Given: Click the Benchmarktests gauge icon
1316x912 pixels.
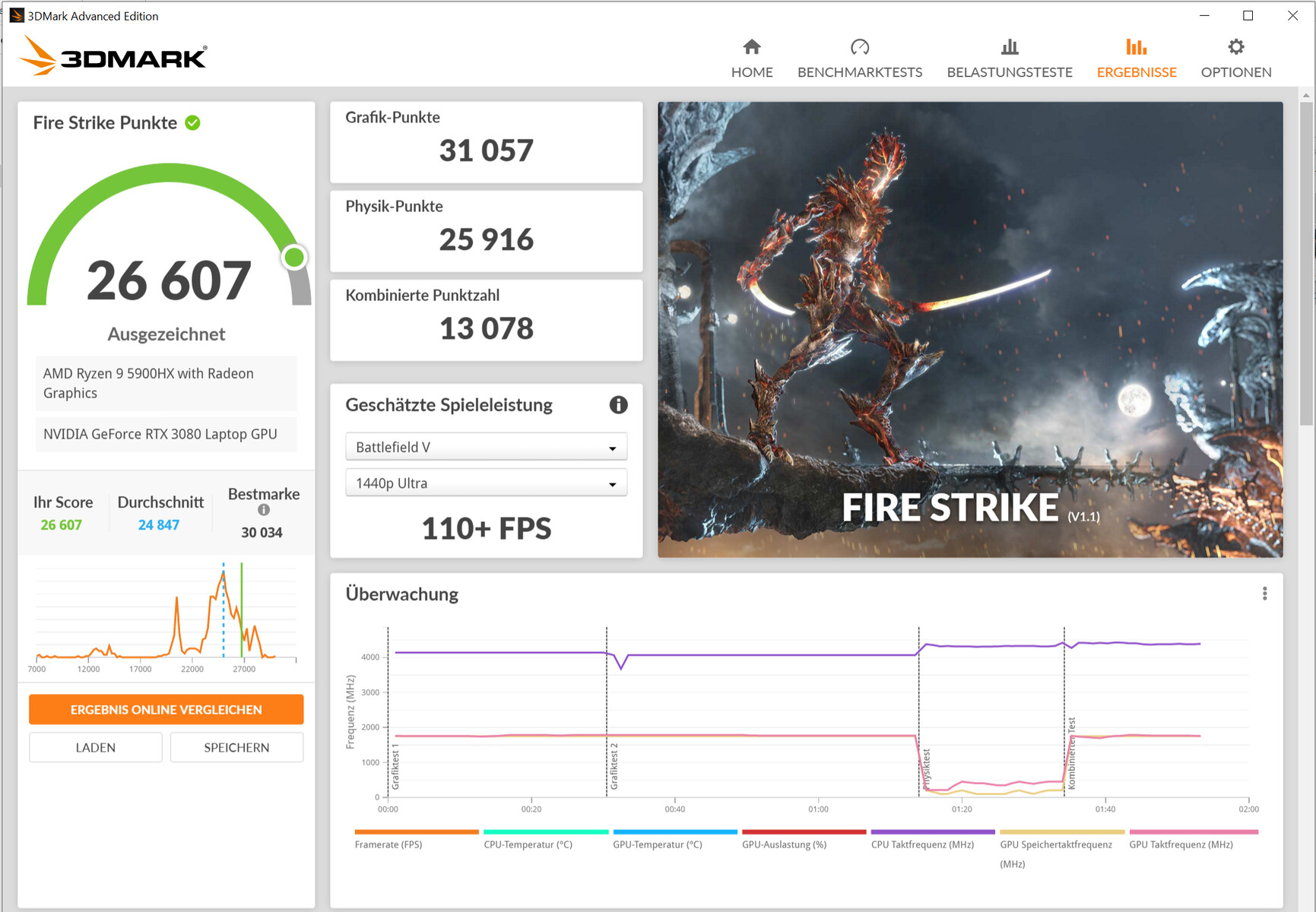Looking at the screenshot, I should tap(860, 47).
